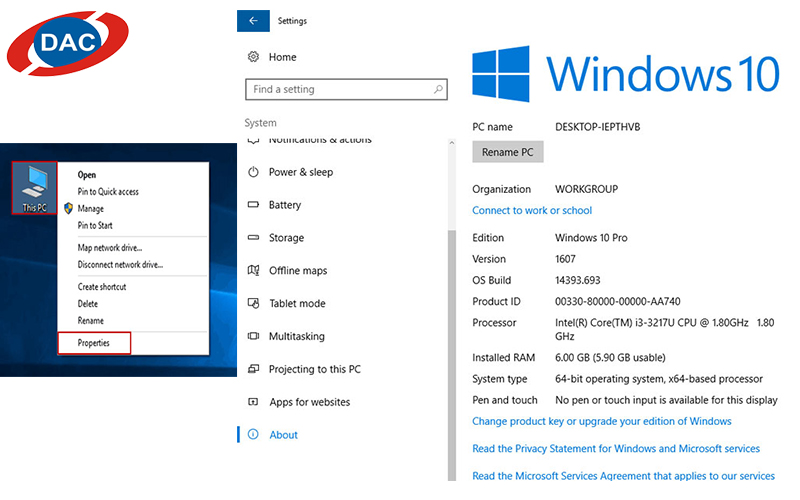The height and width of the screenshot is (500, 800).
Task: Open the Storage settings label
Action: click(286, 237)
